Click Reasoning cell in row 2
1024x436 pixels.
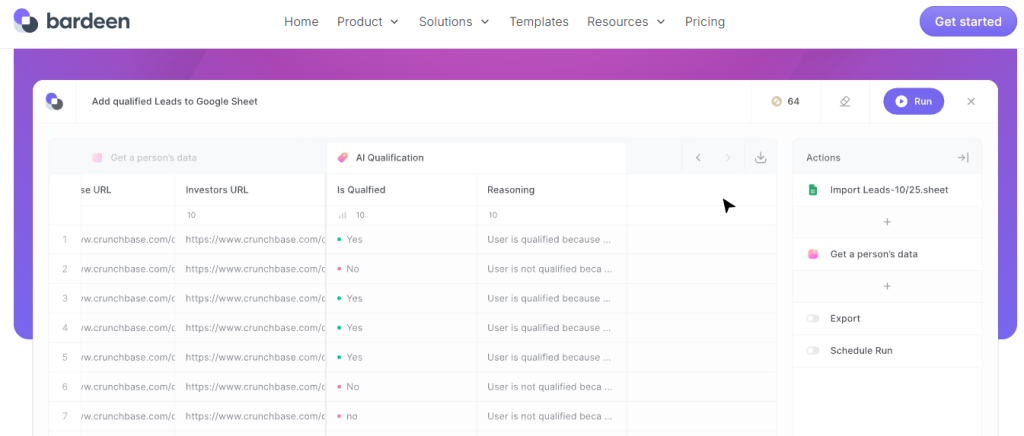550,269
